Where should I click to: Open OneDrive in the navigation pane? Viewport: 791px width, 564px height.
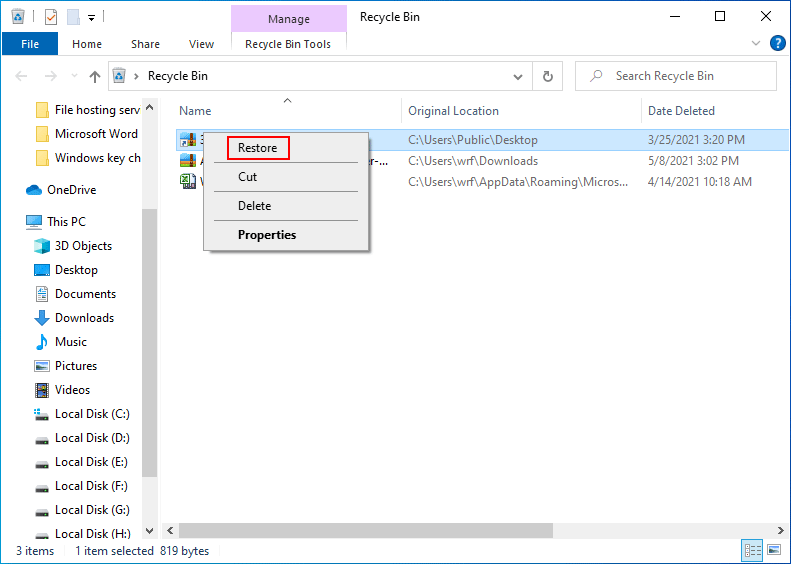pyautogui.click(x=71, y=190)
